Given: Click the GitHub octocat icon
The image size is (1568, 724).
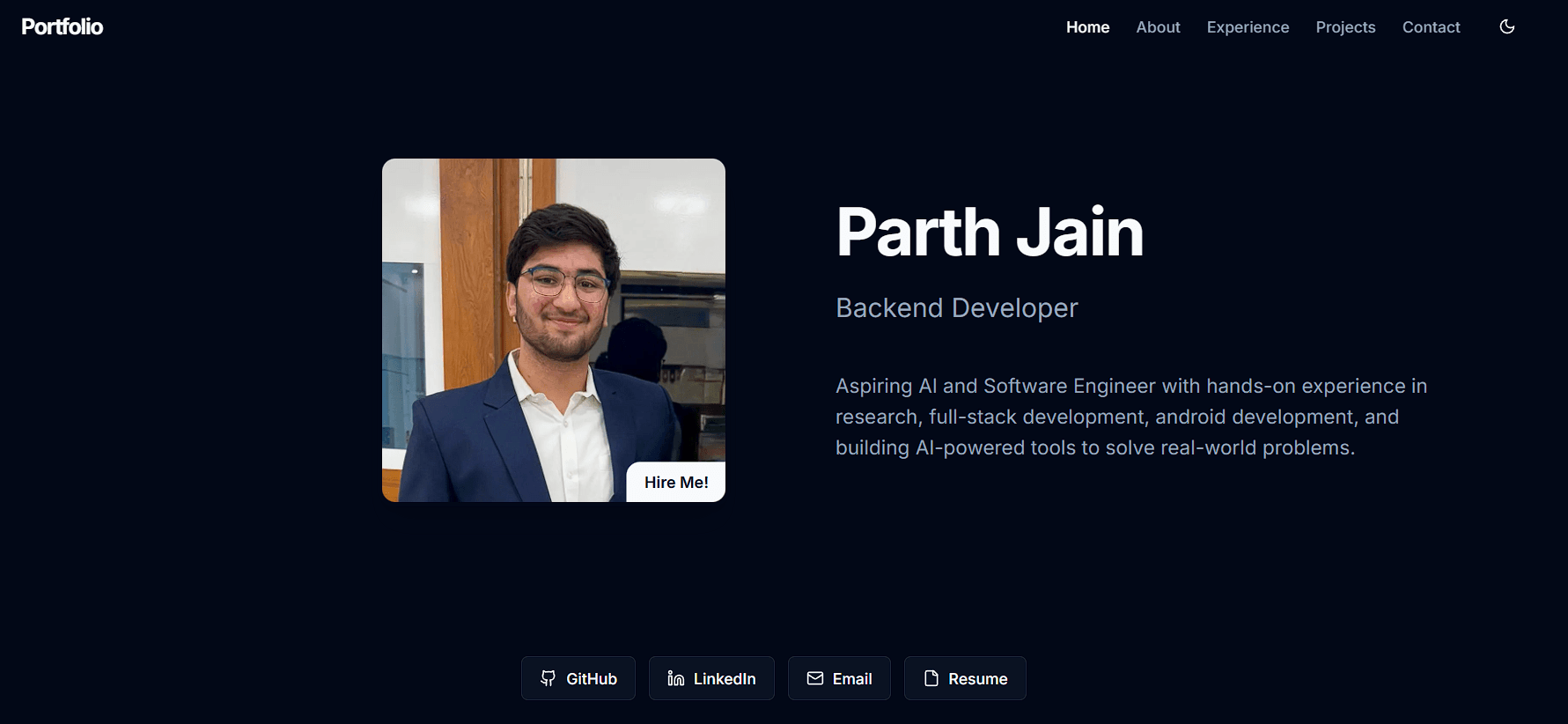Looking at the screenshot, I should [x=548, y=678].
